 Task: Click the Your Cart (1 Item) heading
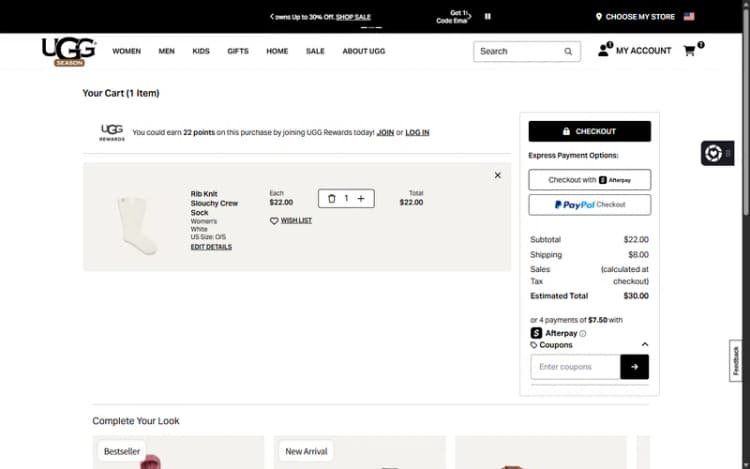point(121,93)
